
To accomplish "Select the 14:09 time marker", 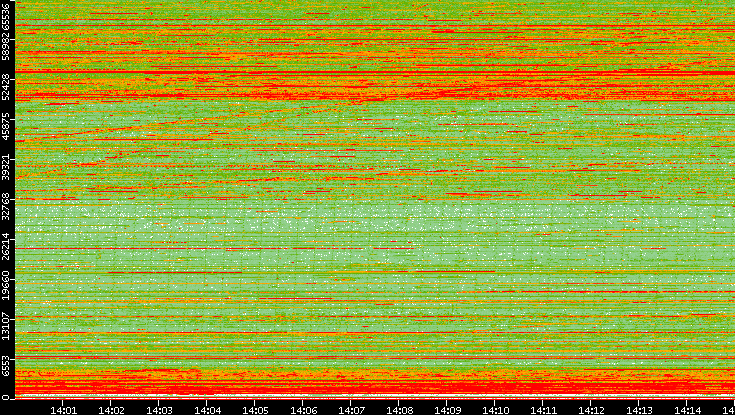I will click(448, 408).
